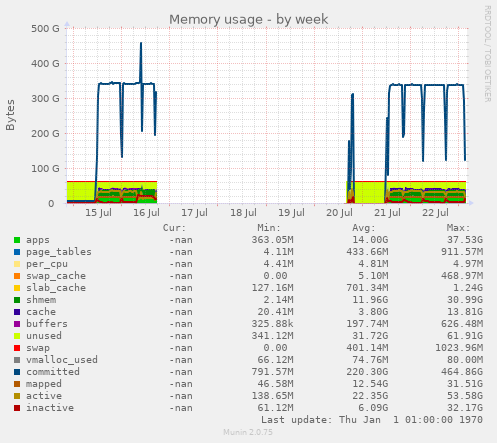The width and height of the screenshot is (497, 443).
Task: Click the '19 Jul' x-axis label
Action: coord(291,213)
